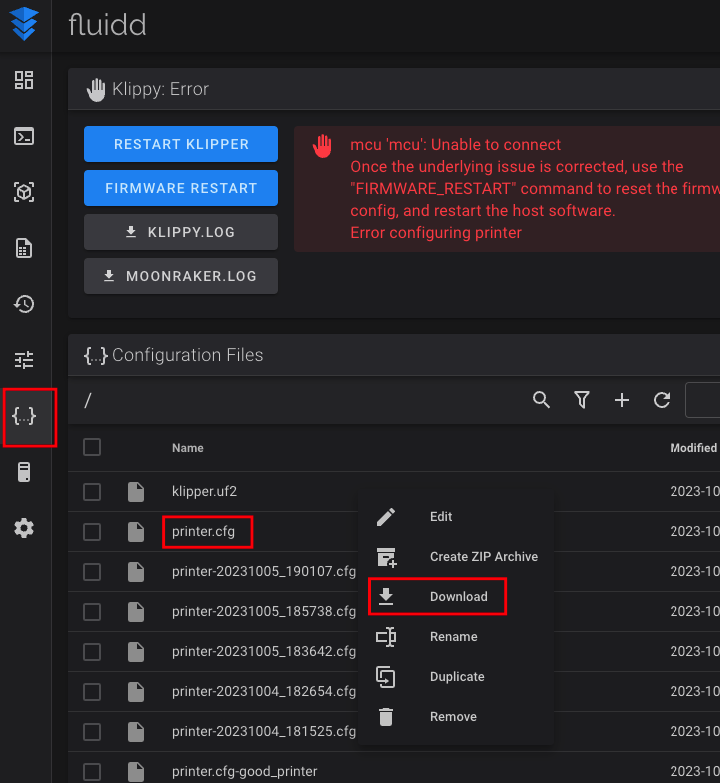The height and width of the screenshot is (783, 720).
Task: Open the Console page in the sidebar
Action: tap(24, 136)
